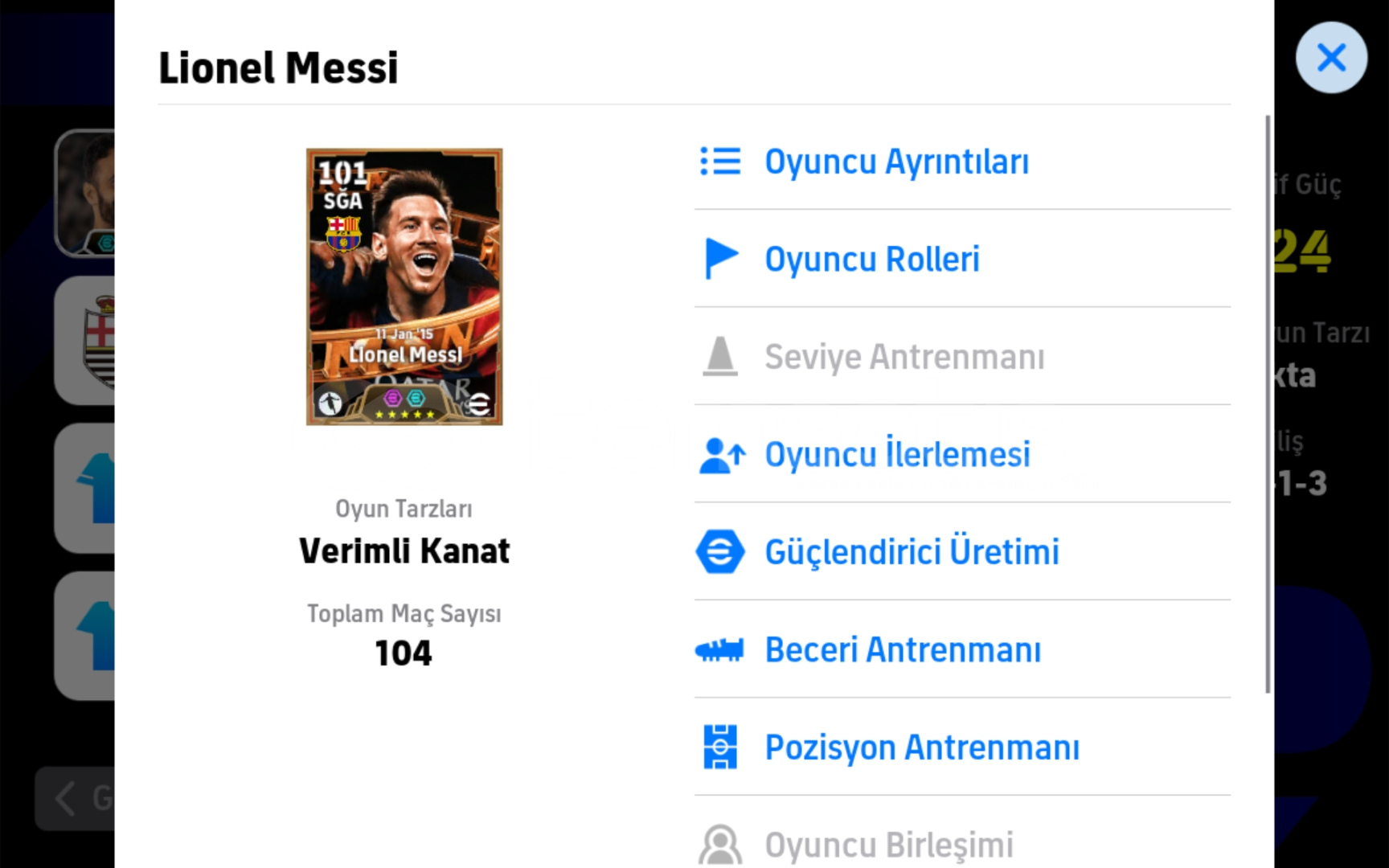
Task: Click the player-arrow icon for Oyuncu İlerlemesi
Action: [x=722, y=455]
